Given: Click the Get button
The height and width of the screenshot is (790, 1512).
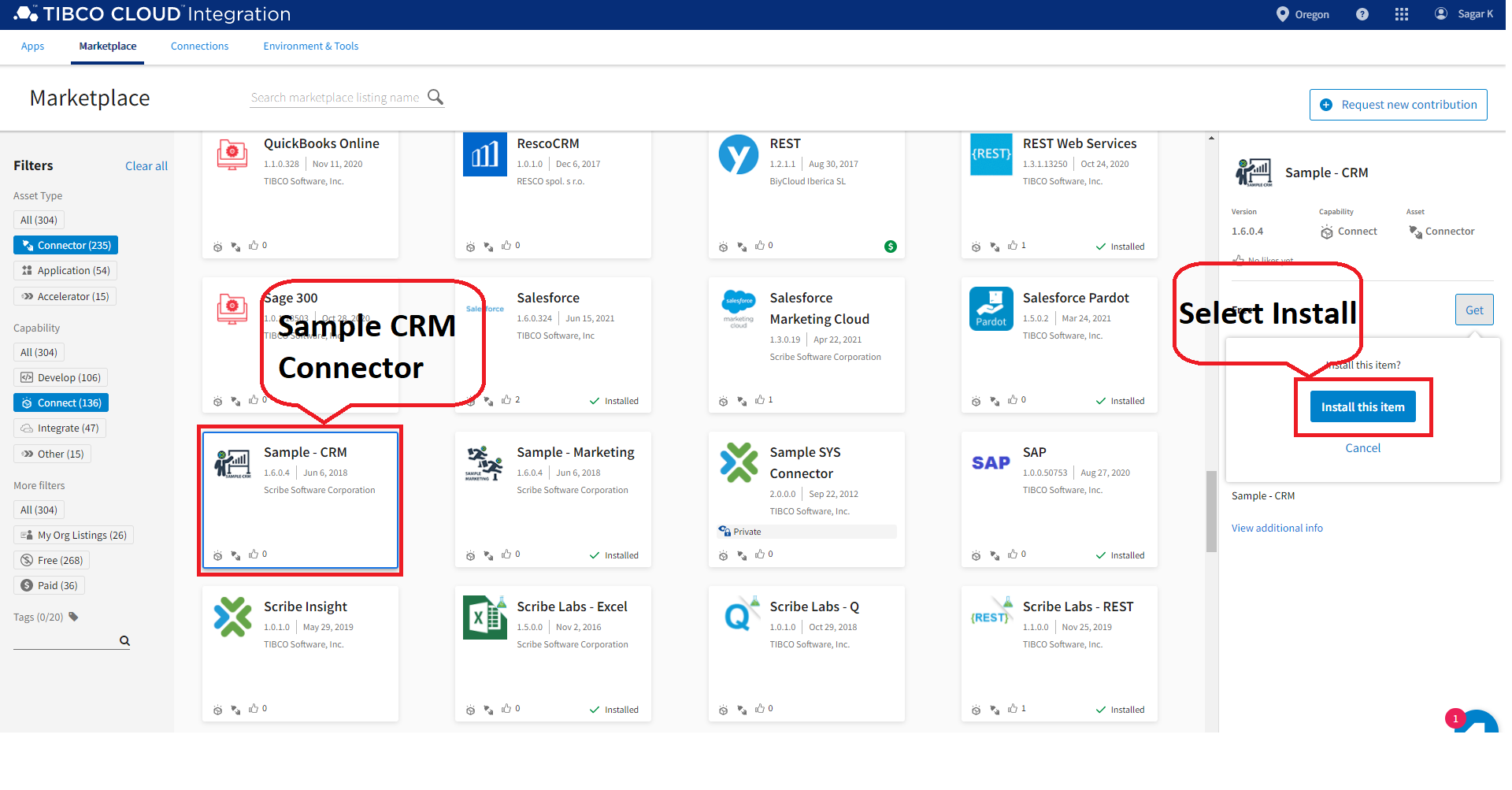Looking at the screenshot, I should click(1474, 310).
